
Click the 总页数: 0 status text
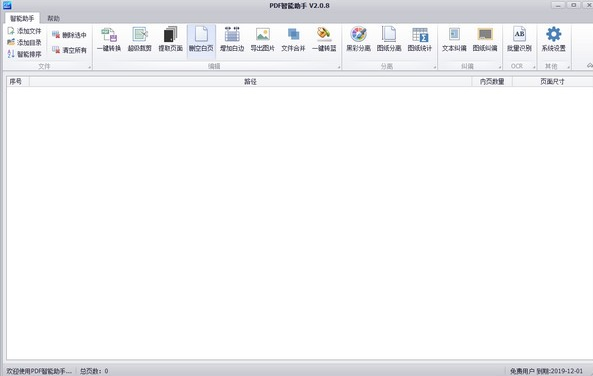point(94,371)
